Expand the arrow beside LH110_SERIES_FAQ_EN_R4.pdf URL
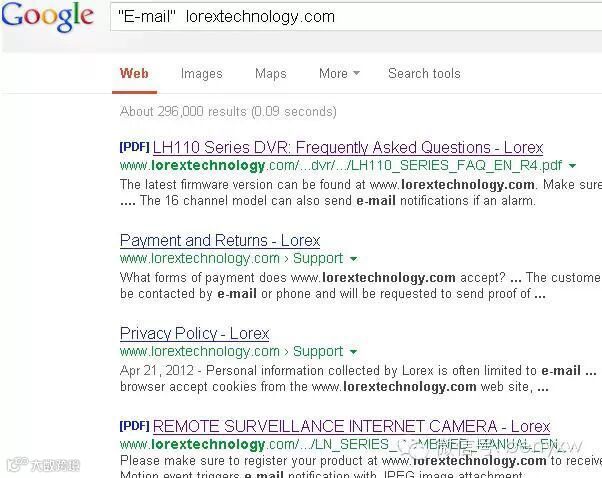Screen dimensions: 602x478 (x=572, y=166)
